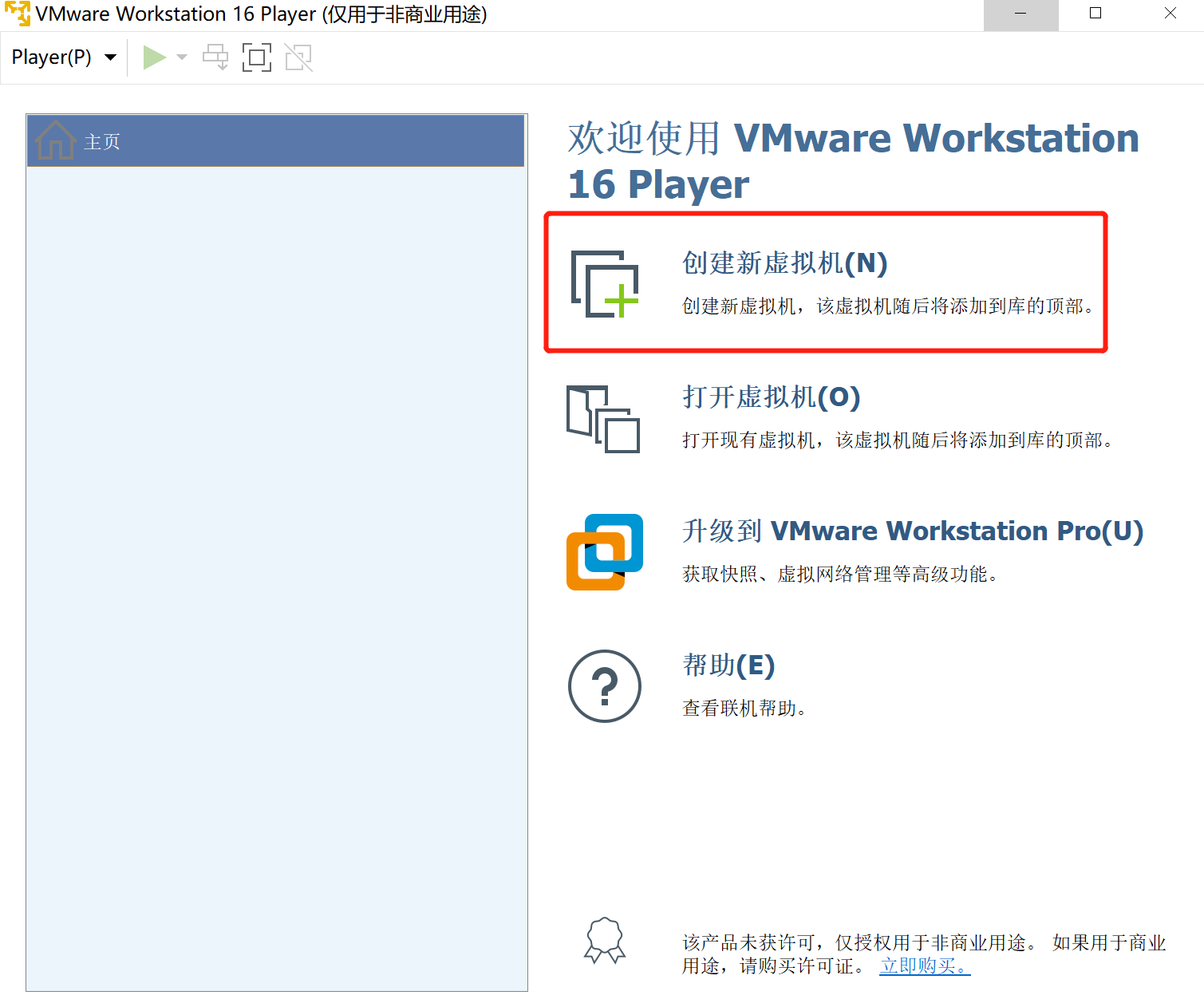Click 打开虚拟机(O) heading
The width and height of the screenshot is (1204, 1003).
(771, 397)
